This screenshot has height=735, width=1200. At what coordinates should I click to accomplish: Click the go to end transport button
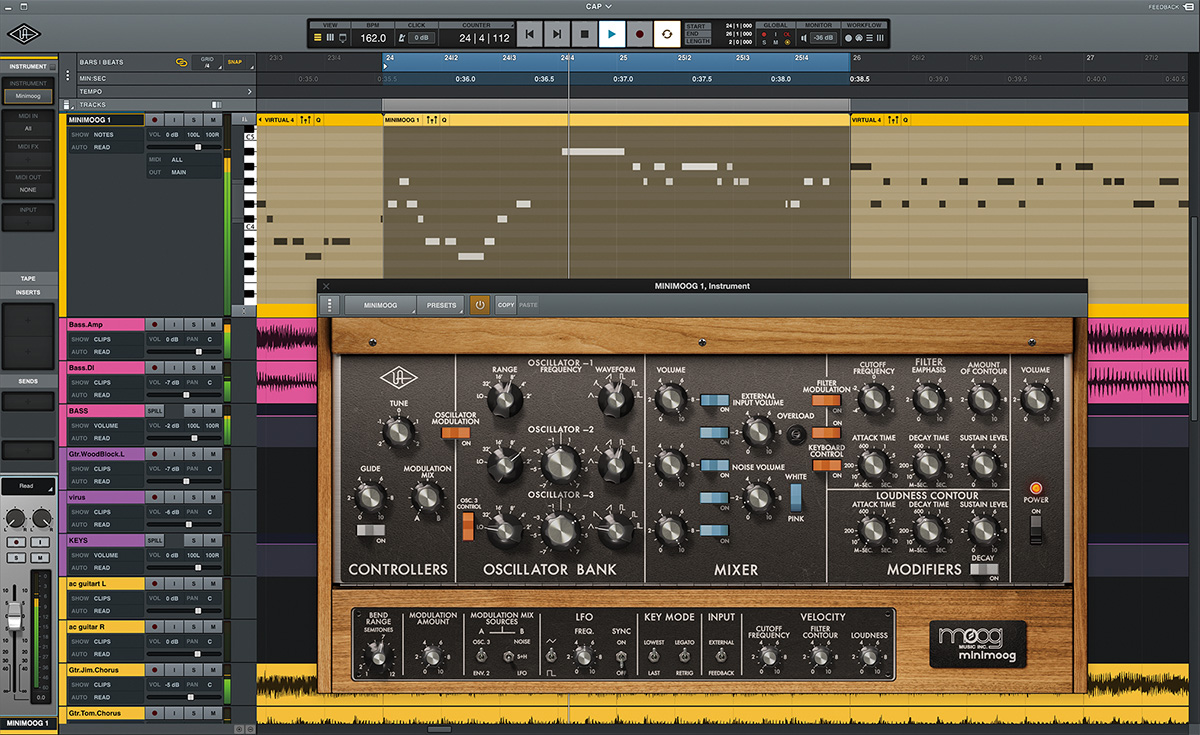[x=557, y=34]
